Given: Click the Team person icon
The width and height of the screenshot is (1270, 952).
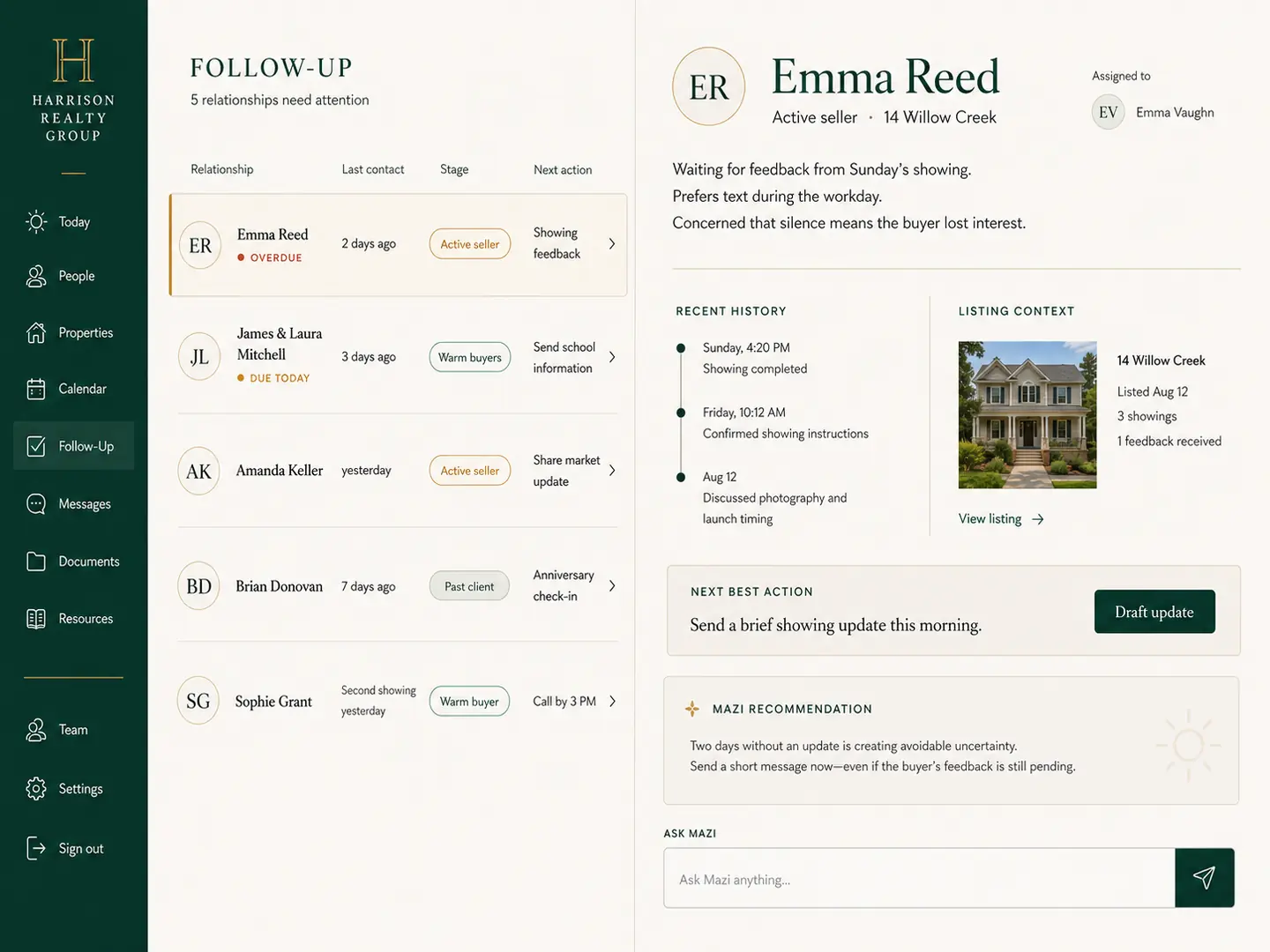Looking at the screenshot, I should pyautogui.click(x=36, y=730).
